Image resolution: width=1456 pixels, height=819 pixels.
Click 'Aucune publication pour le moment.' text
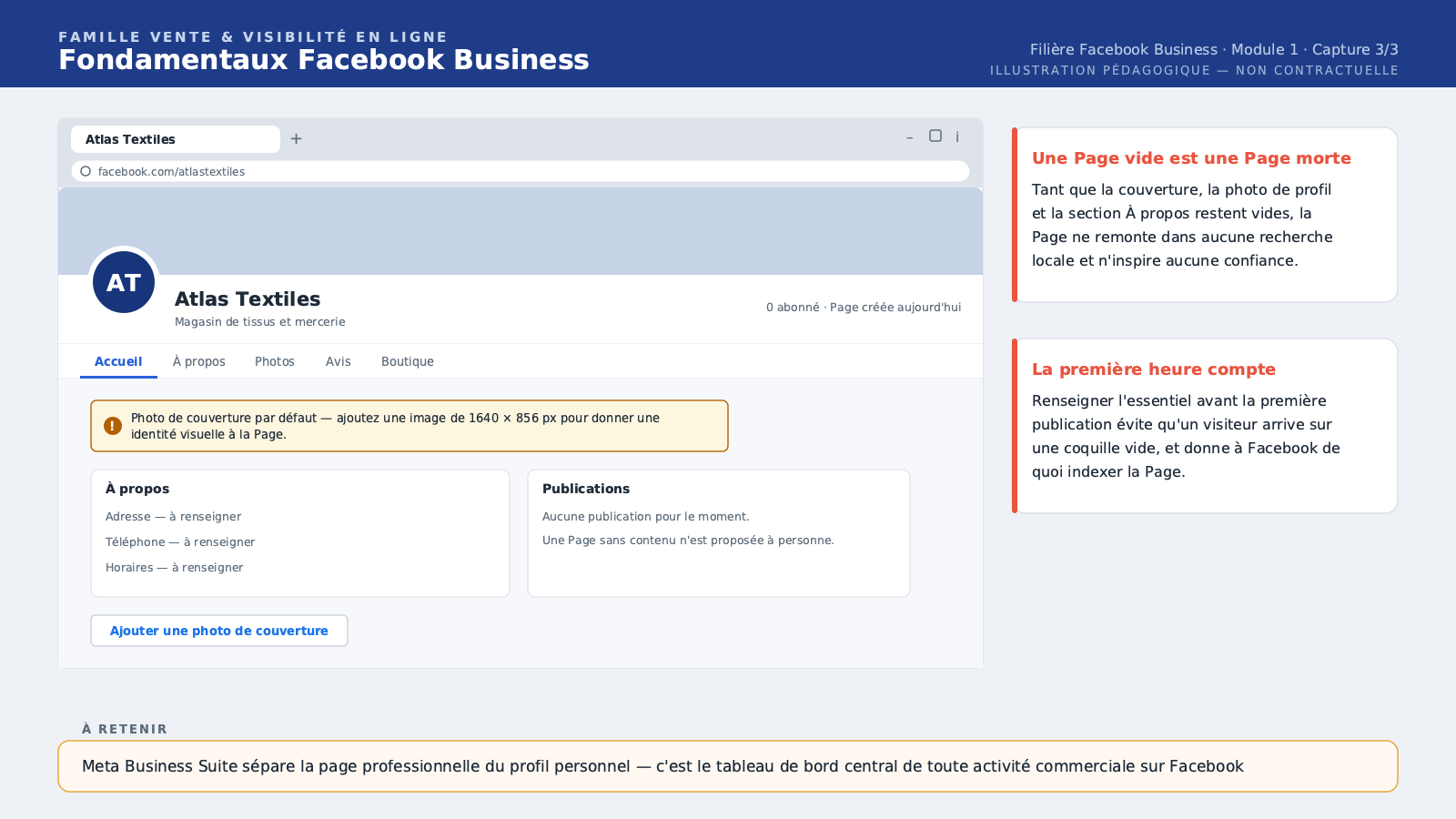[x=646, y=517]
